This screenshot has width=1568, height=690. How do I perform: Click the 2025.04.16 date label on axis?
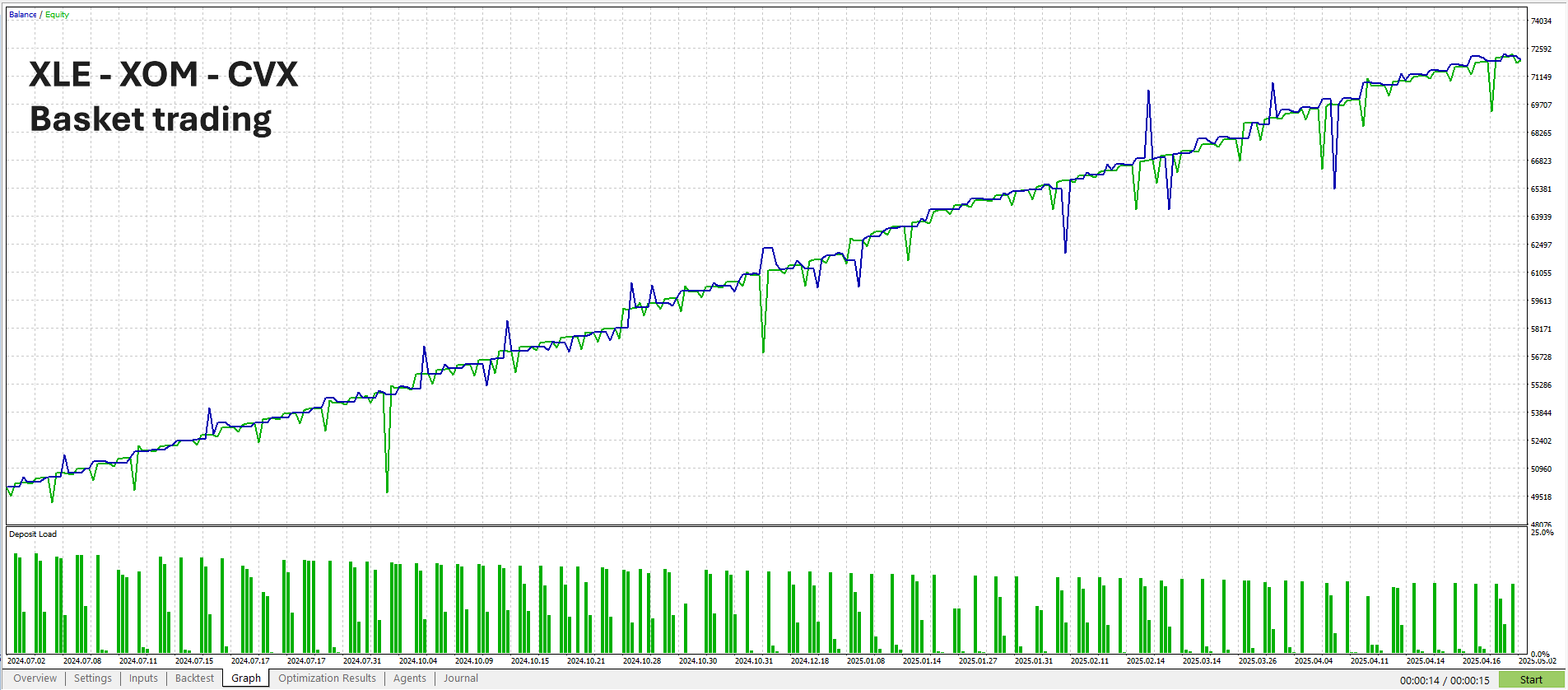click(x=1482, y=660)
